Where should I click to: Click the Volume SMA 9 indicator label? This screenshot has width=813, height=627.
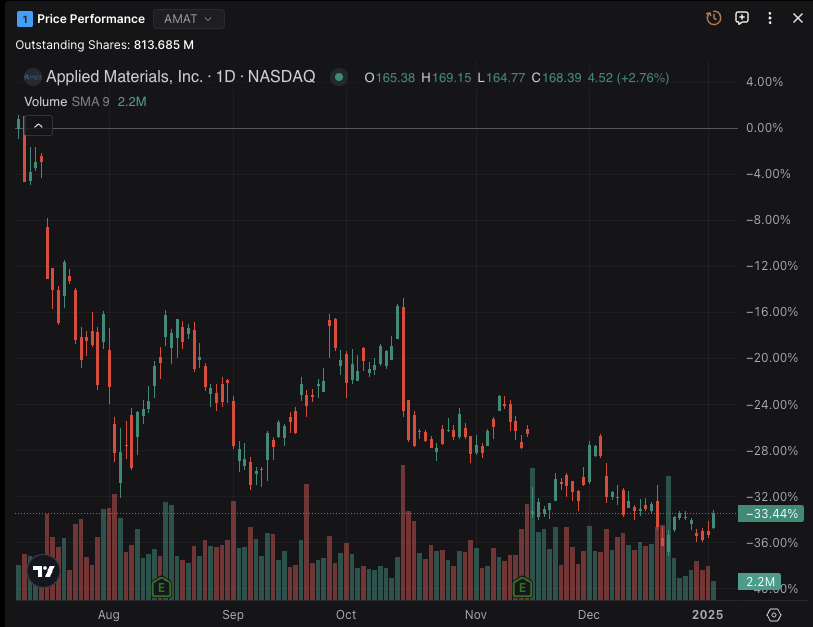coord(67,102)
